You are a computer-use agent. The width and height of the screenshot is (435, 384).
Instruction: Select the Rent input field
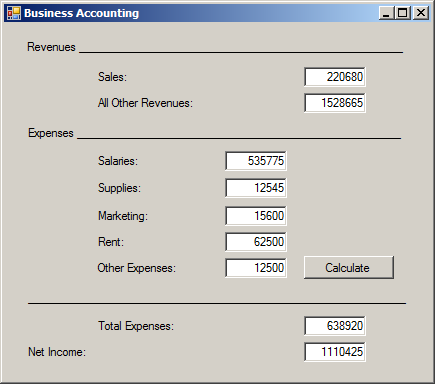click(256, 242)
